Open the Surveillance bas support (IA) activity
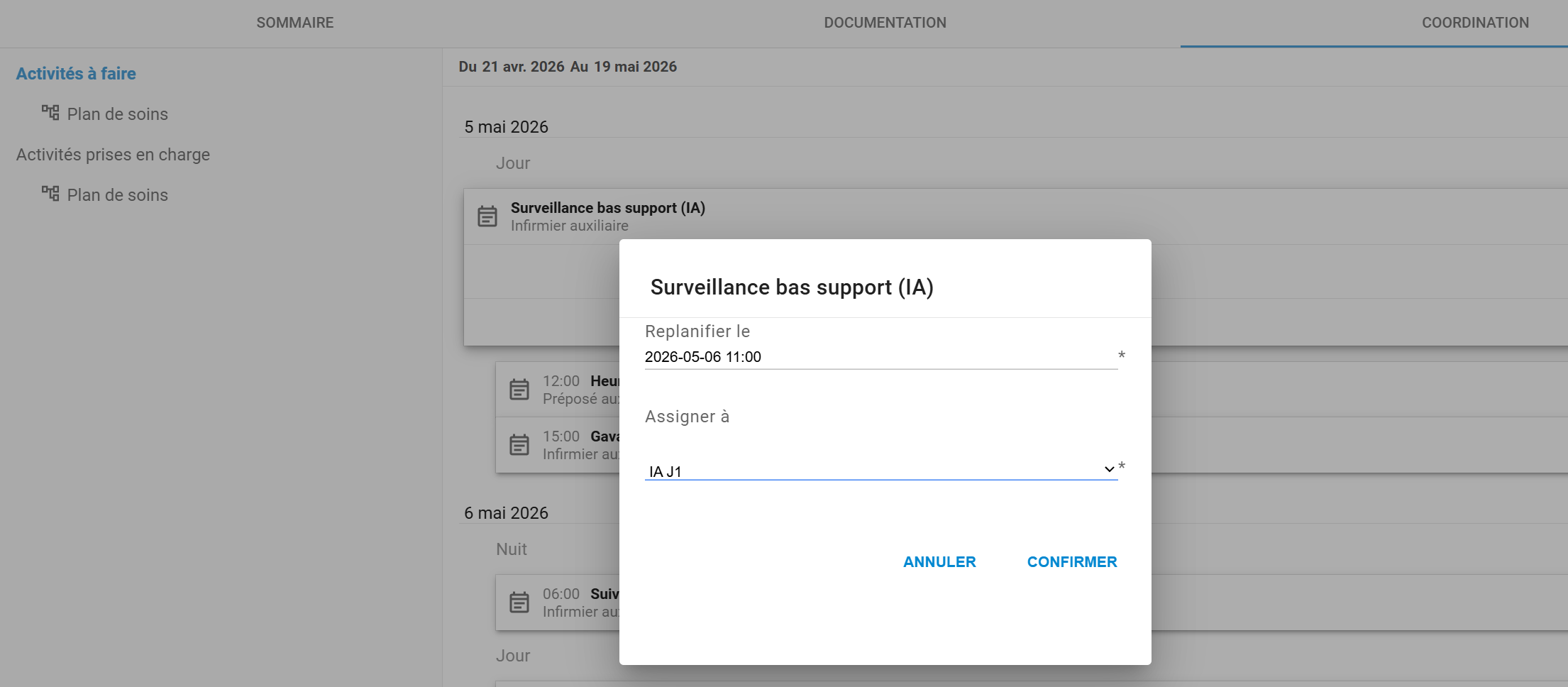The image size is (1568, 687). [607, 208]
